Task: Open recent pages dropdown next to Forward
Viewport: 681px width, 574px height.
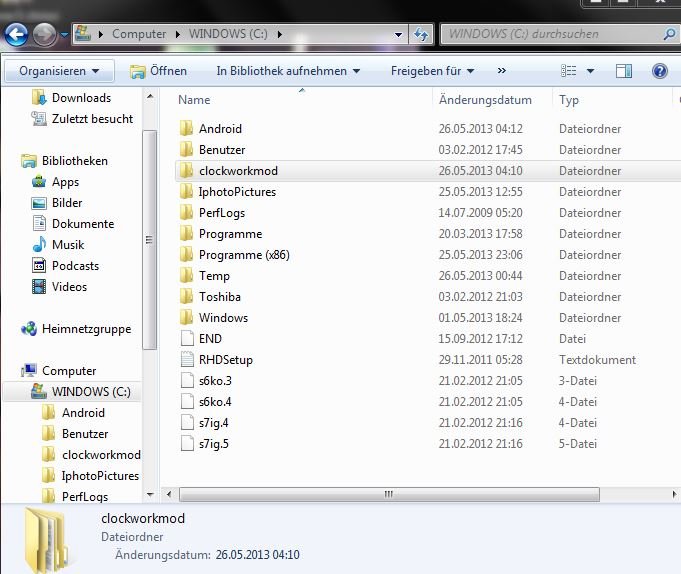Action: pyautogui.click(x=64, y=34)
